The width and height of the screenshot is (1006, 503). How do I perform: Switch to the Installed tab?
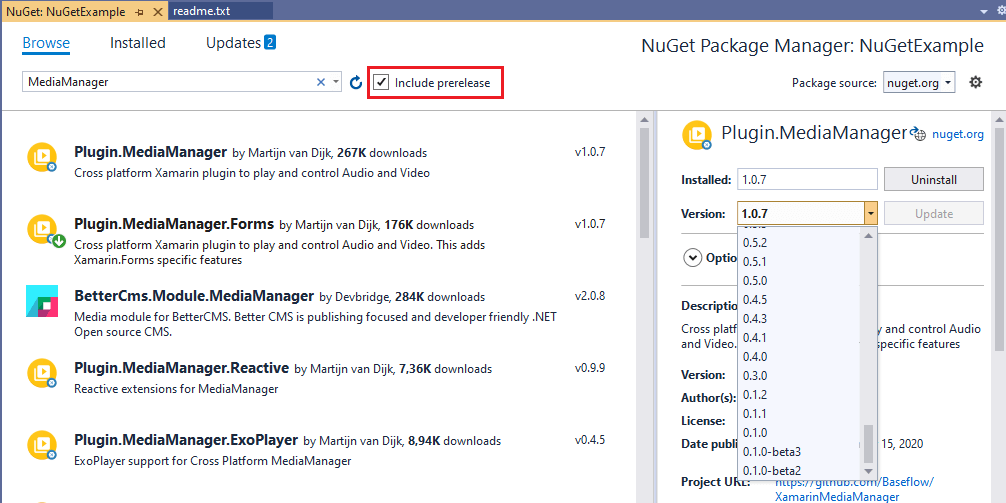[x=138, y=43]
